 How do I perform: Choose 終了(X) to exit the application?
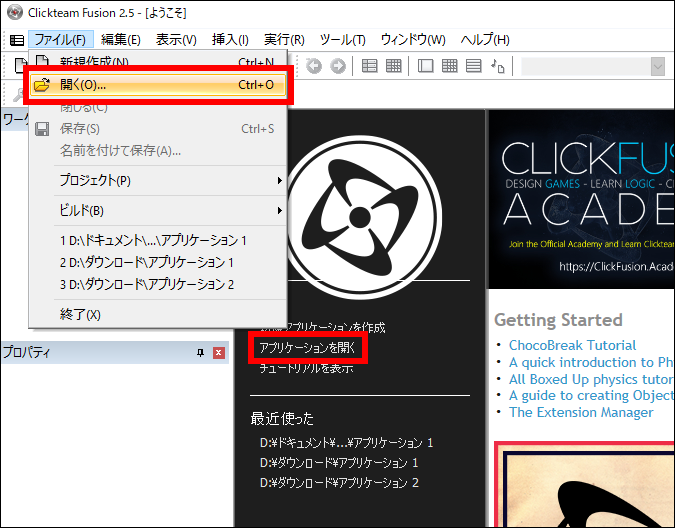(158, 315)
